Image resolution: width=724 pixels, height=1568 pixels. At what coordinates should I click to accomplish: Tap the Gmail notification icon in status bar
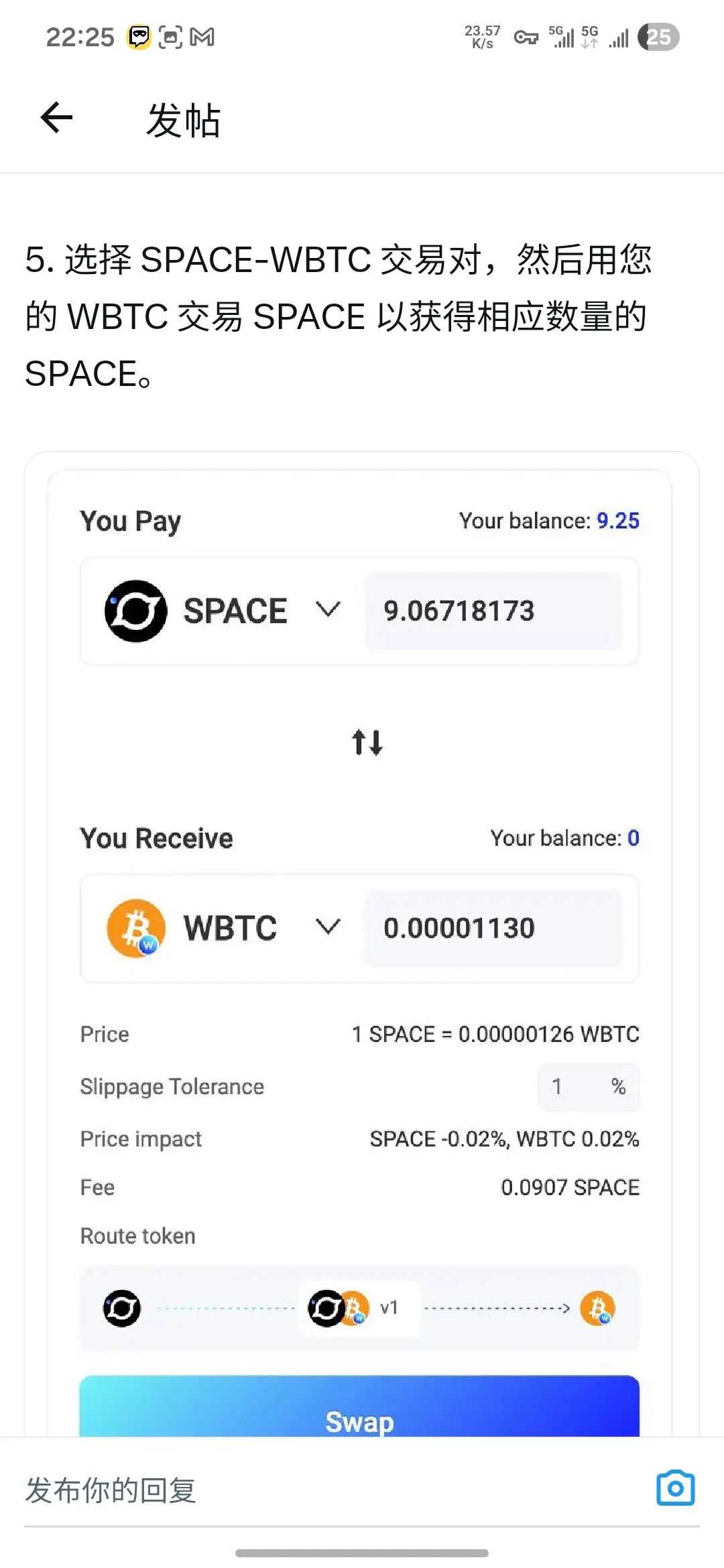(202, 37)
